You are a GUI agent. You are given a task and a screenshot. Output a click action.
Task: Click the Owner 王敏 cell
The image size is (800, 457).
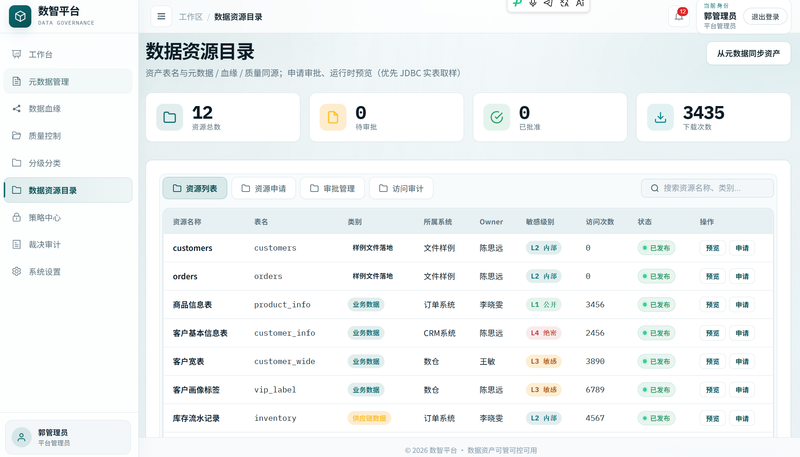click(x=487, y=362)
